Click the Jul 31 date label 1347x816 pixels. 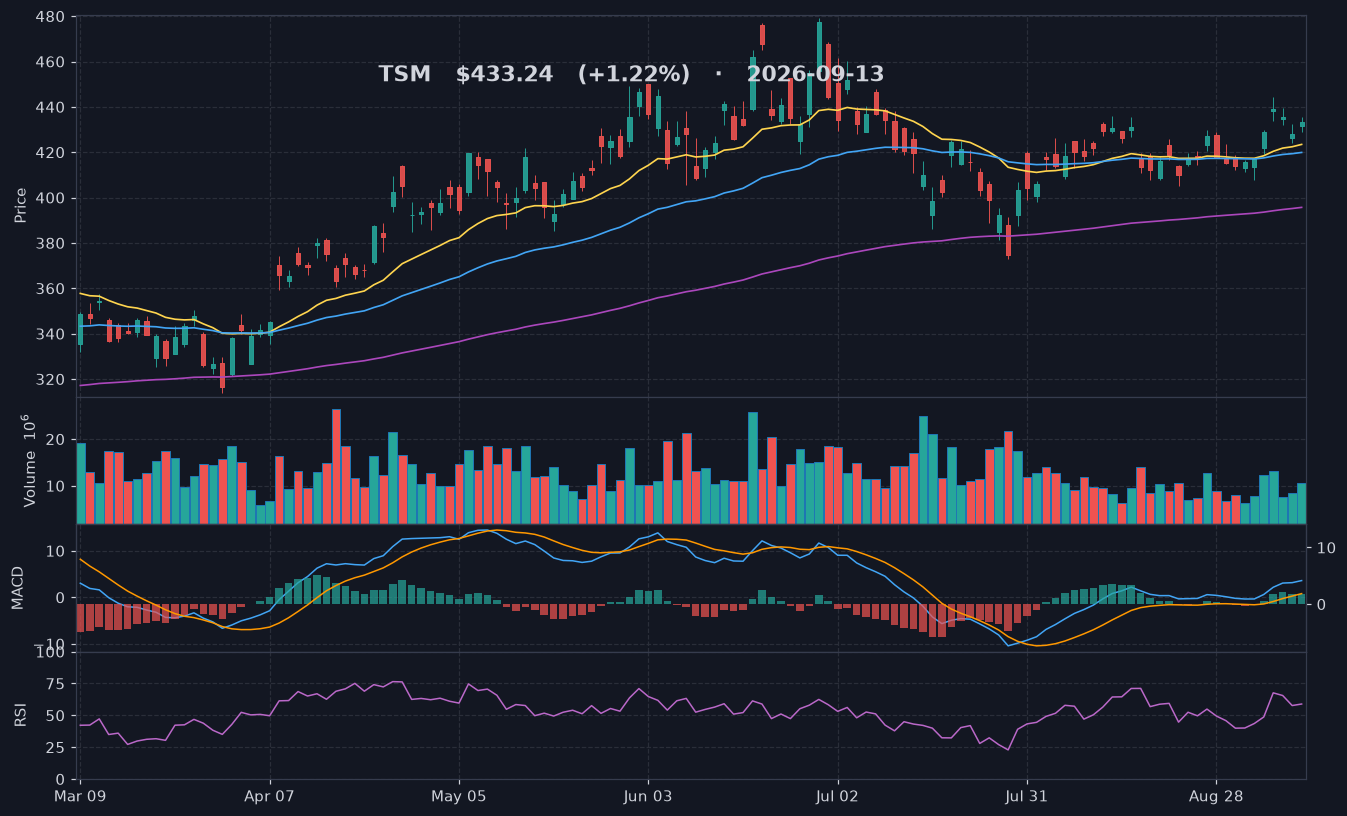1026,797
